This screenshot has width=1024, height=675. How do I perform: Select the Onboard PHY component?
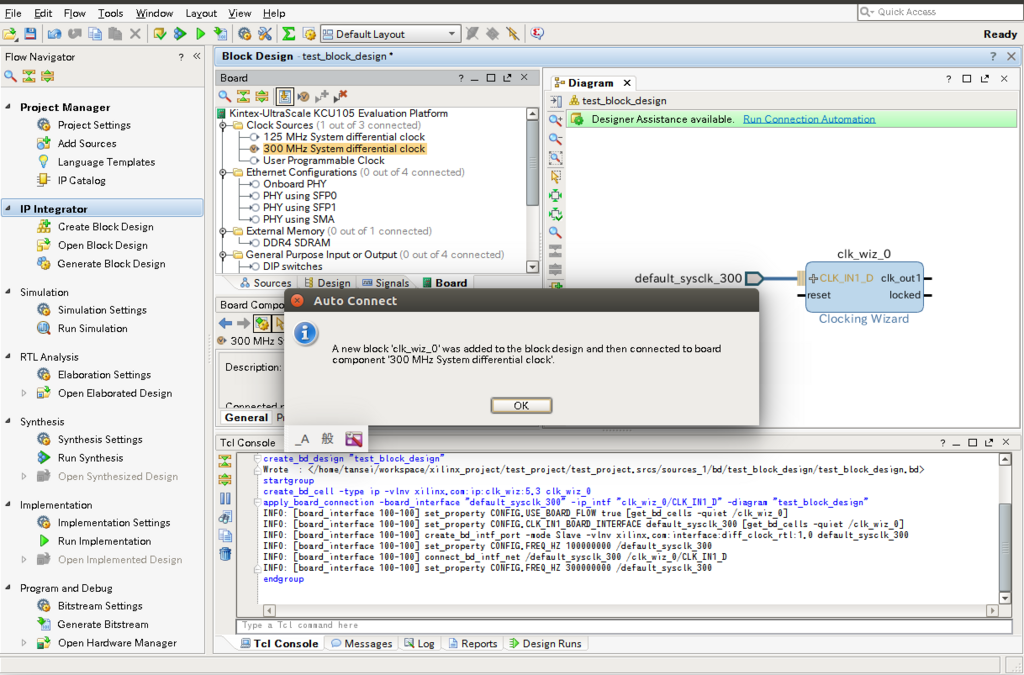(295, 184)
